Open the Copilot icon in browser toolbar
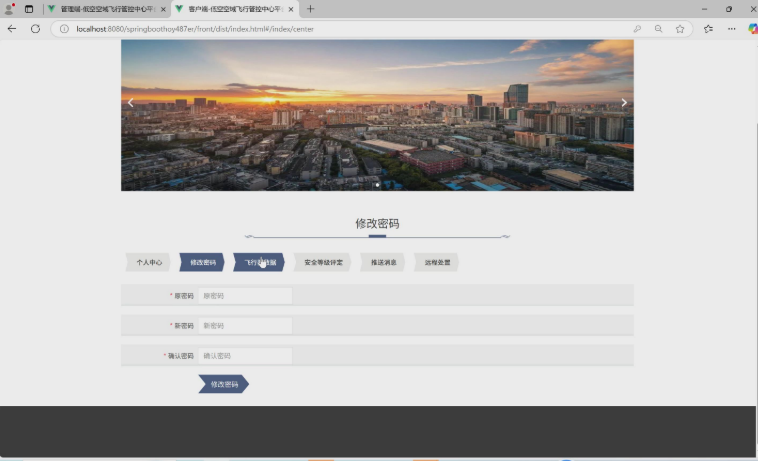This screenshot has width=758, height=461. [x=753, y=29]
